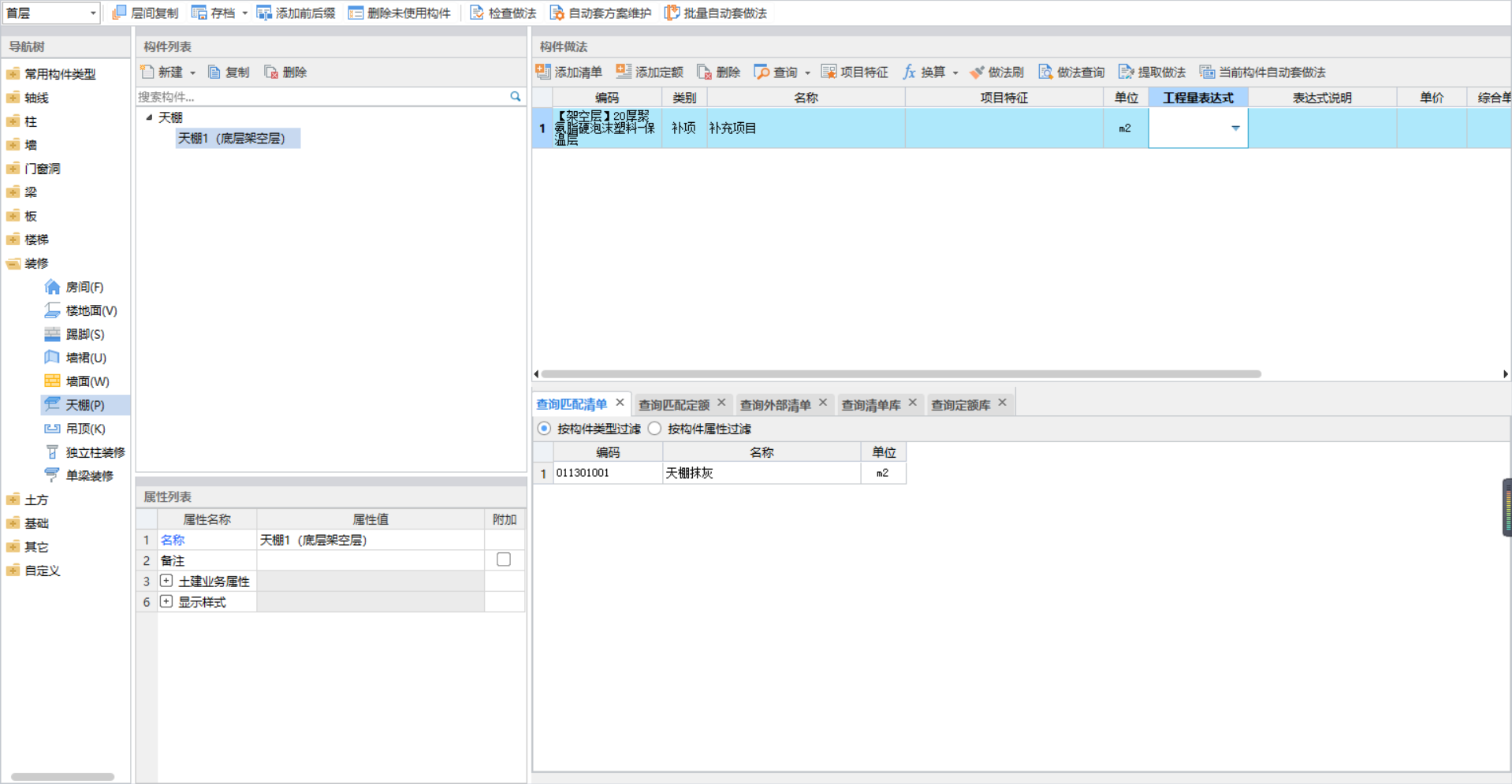Select 房间(F) in navigation tree
The image size is (1512, 784).
[74, 287]
